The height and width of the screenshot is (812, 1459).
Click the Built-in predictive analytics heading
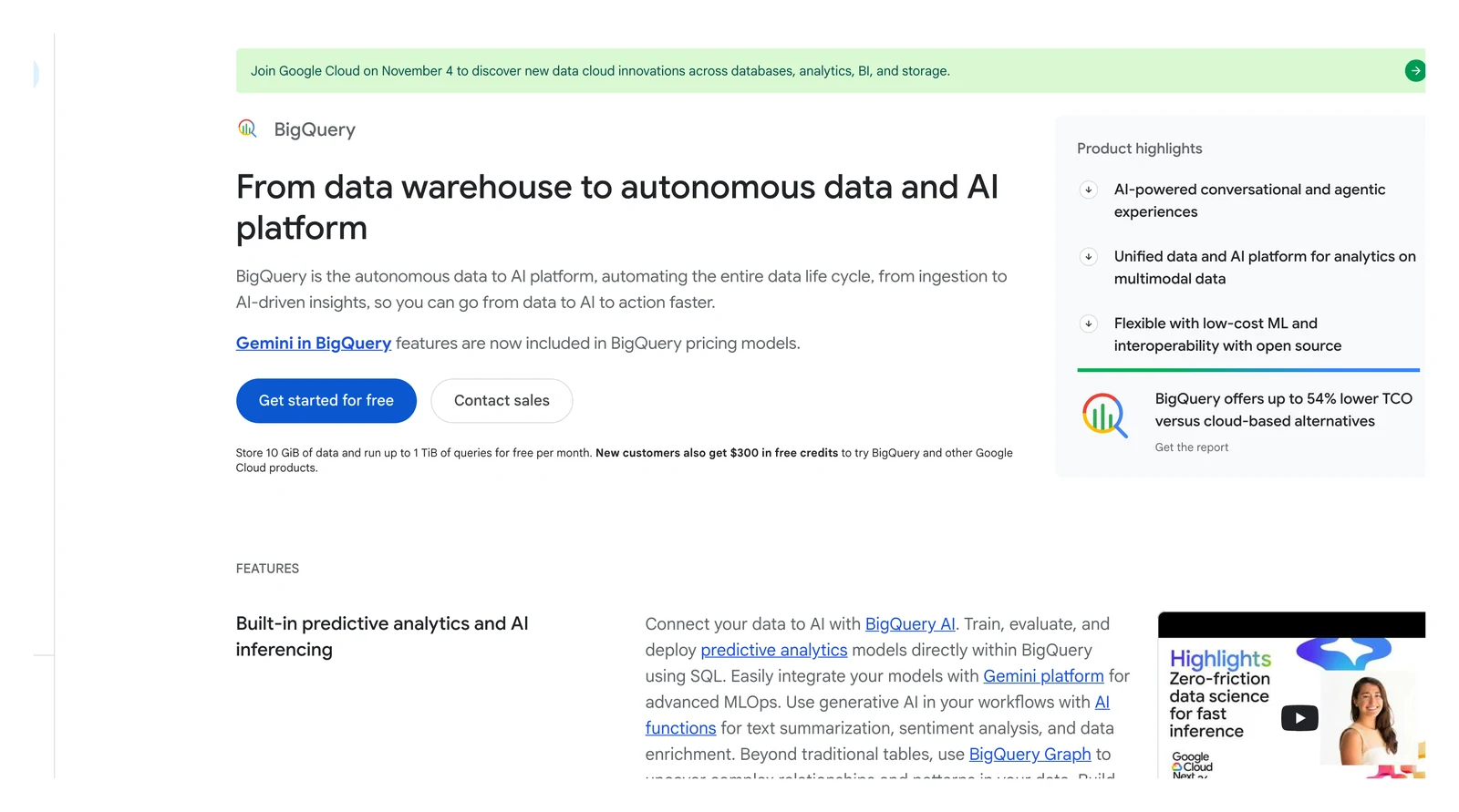click(x=382, y=636)
